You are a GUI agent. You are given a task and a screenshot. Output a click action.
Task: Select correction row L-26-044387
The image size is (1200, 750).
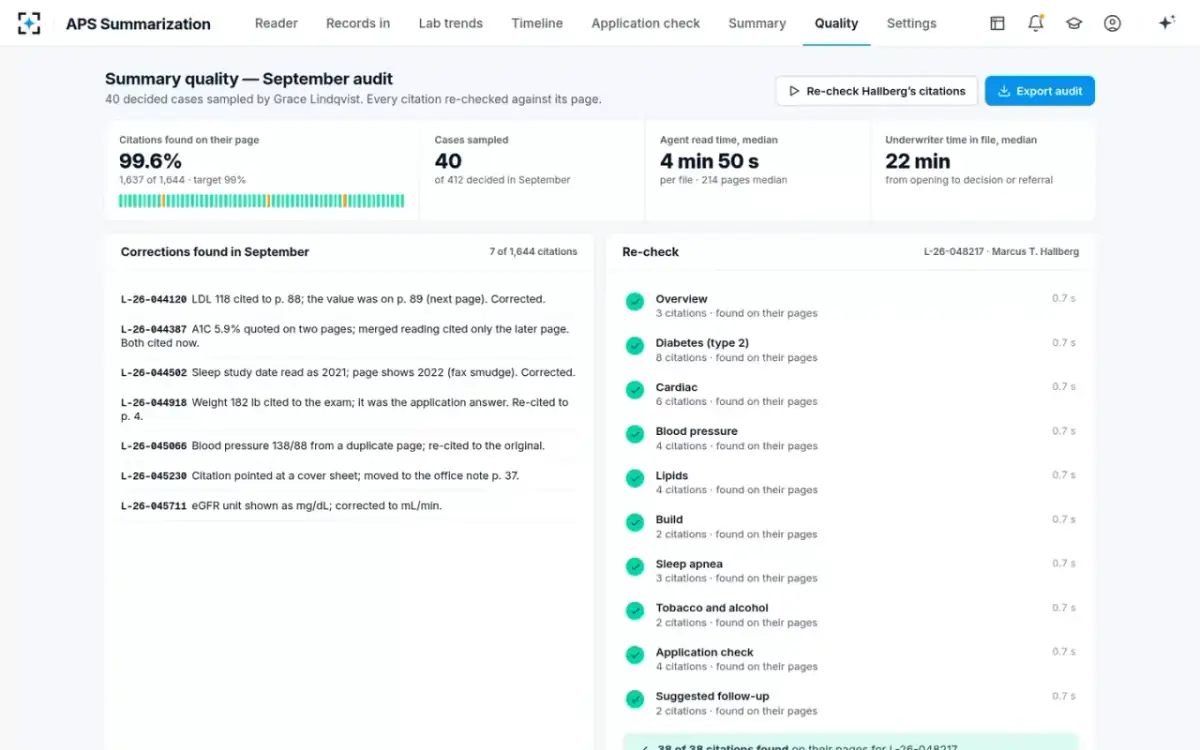click(x=348, y=336)
